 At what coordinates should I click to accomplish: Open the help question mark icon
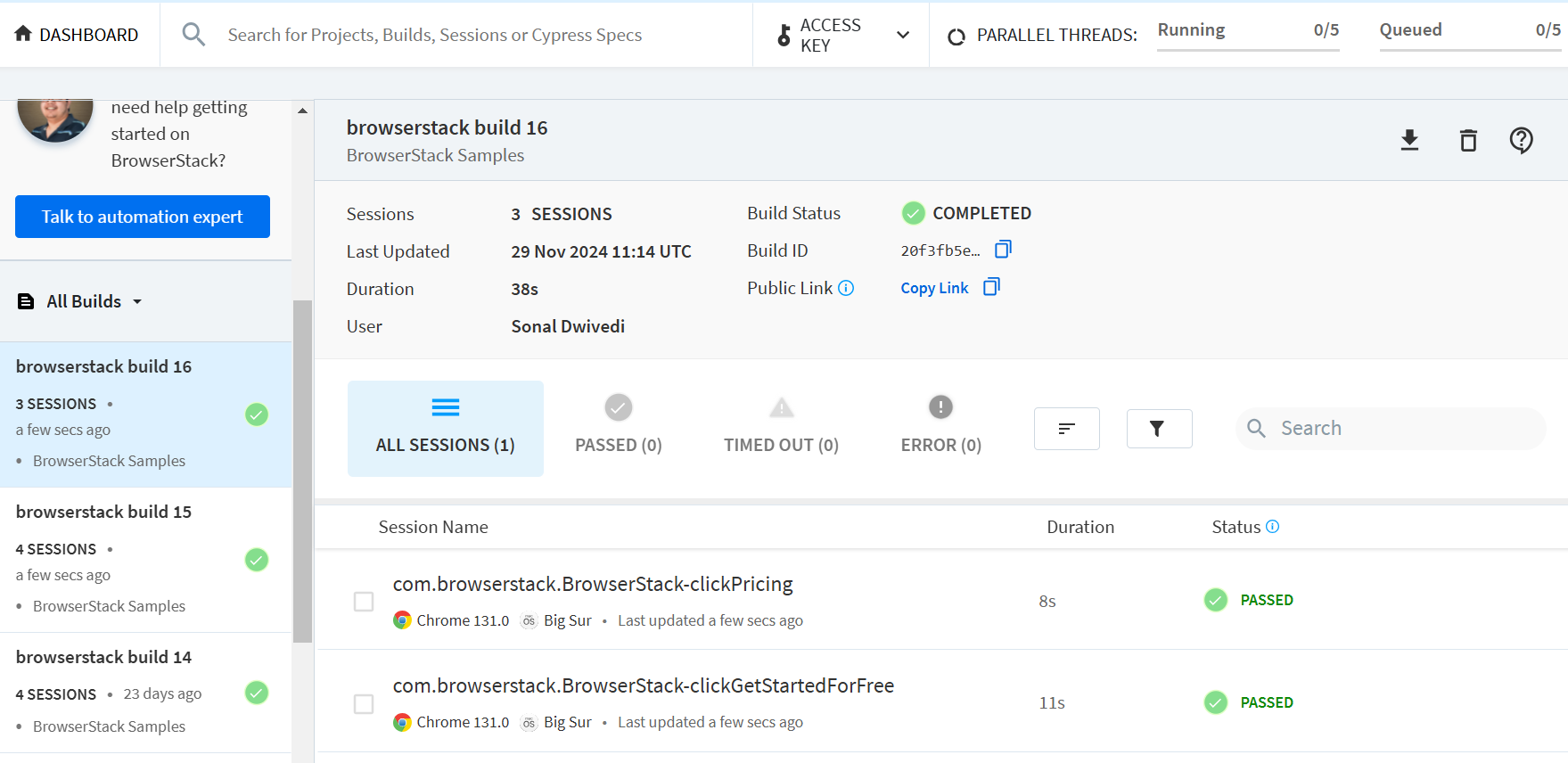[1522, 140]
